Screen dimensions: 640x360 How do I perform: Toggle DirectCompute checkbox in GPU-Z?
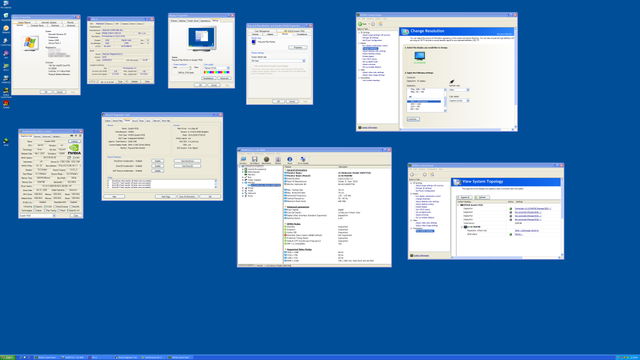(55, 207)
